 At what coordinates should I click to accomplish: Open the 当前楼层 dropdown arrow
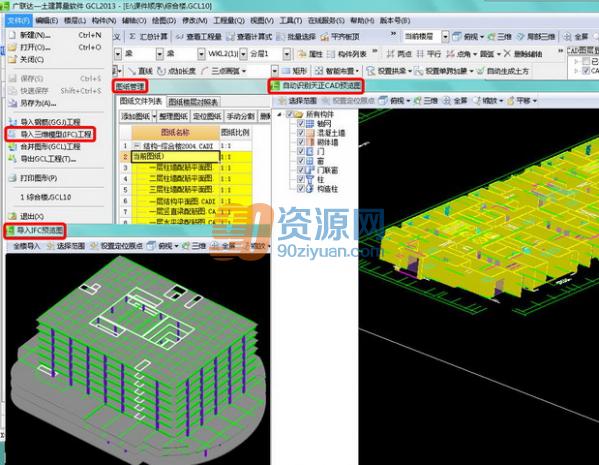(x=445, y=37)
